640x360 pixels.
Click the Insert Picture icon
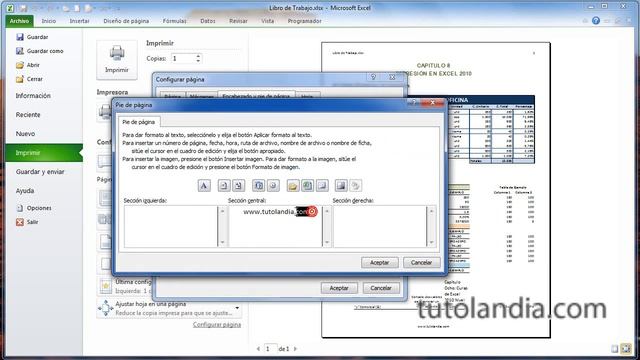point(341,186)
